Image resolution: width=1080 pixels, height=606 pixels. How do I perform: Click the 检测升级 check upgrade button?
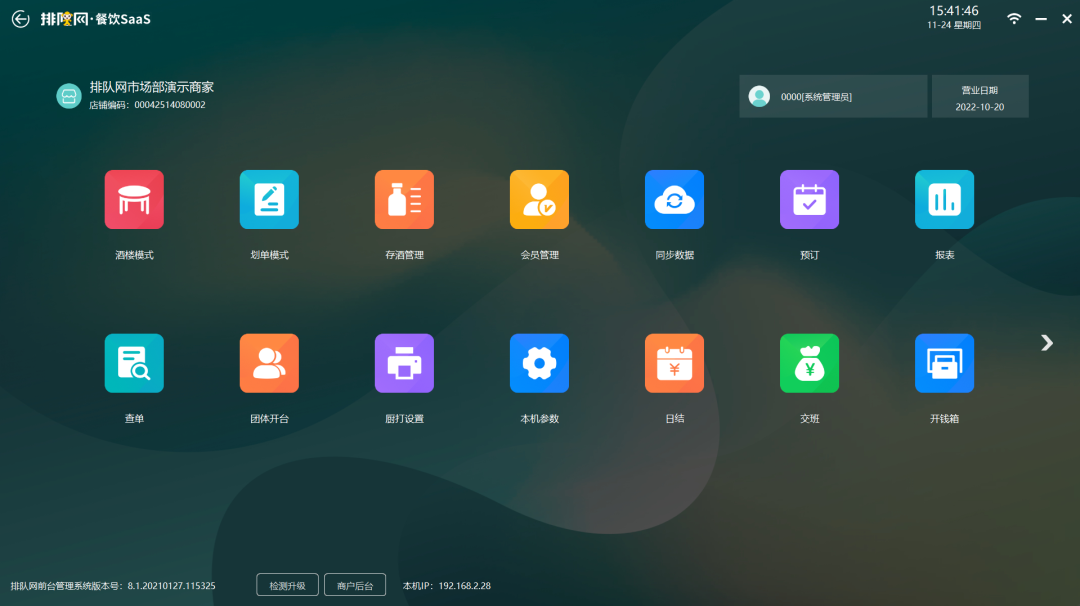(288, 585)
